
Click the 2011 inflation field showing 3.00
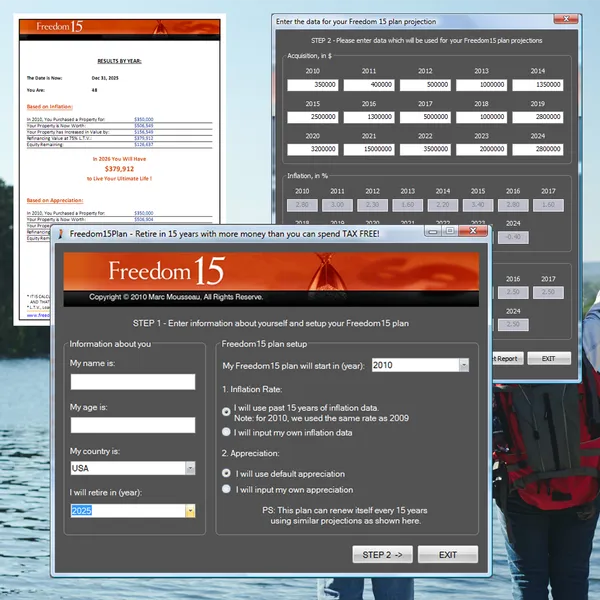(x=338, y=205)
